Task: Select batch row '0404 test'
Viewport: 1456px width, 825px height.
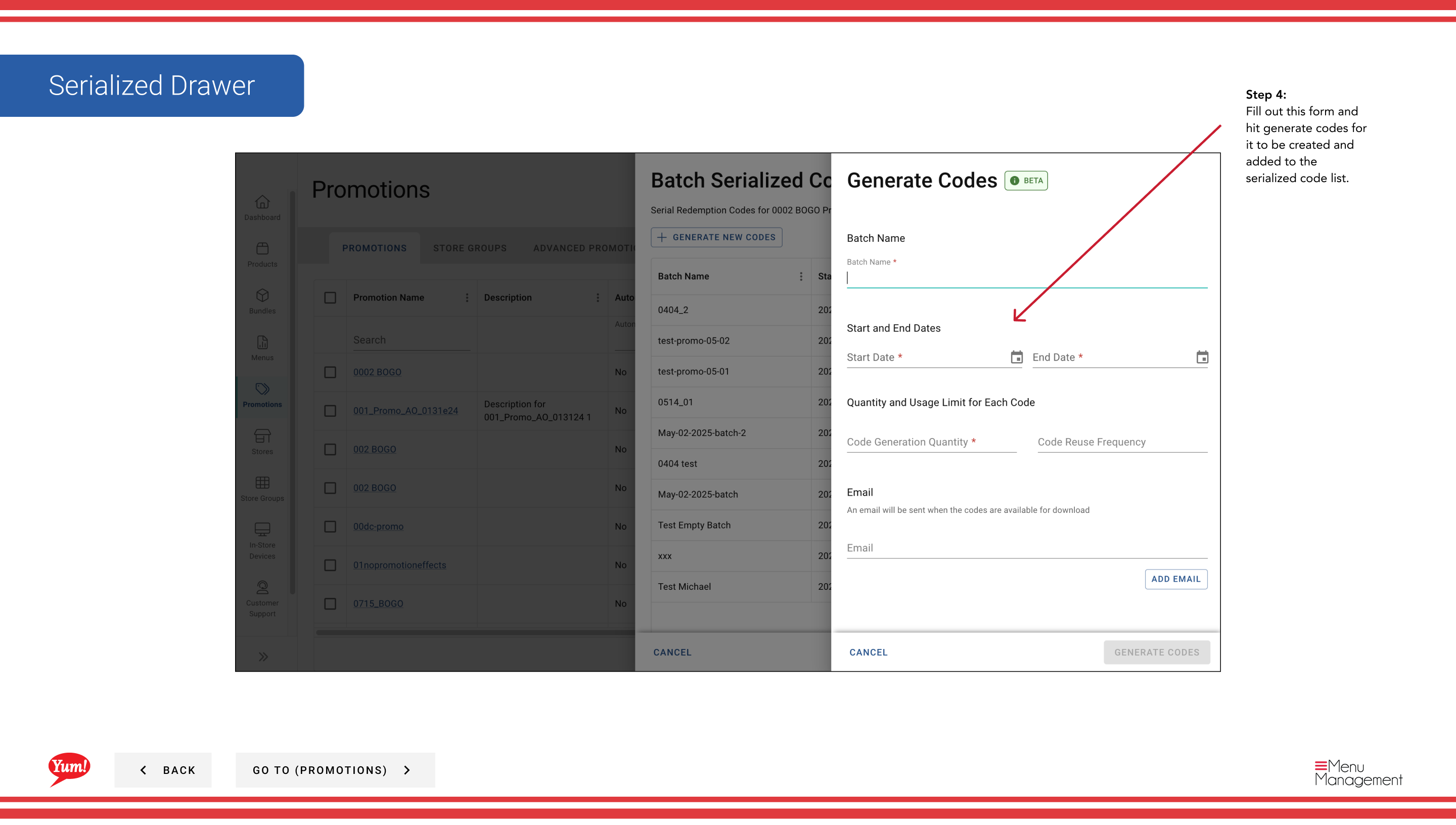Action: [741, 463]
